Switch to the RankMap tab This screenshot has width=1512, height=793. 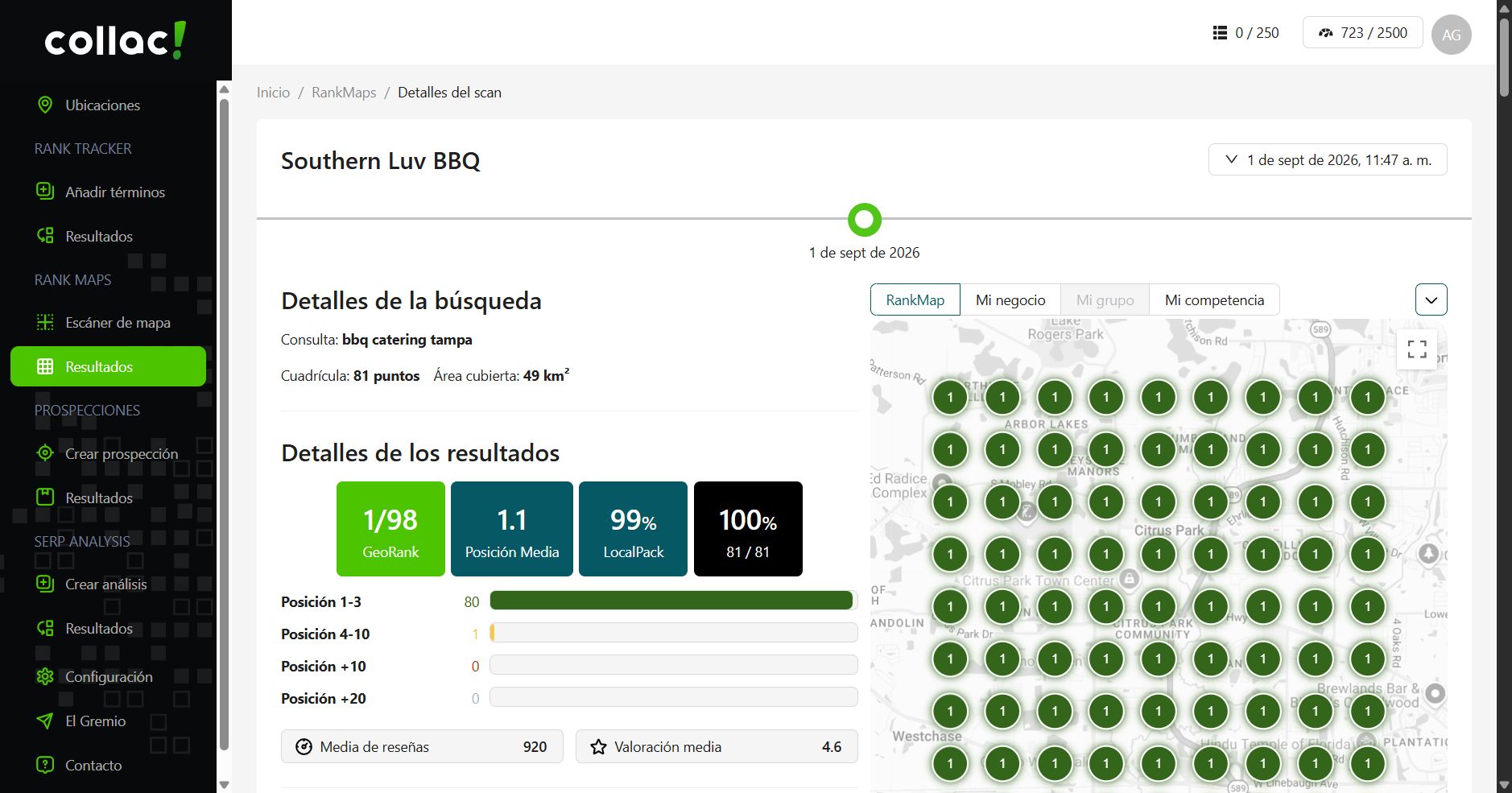(915, 299)
